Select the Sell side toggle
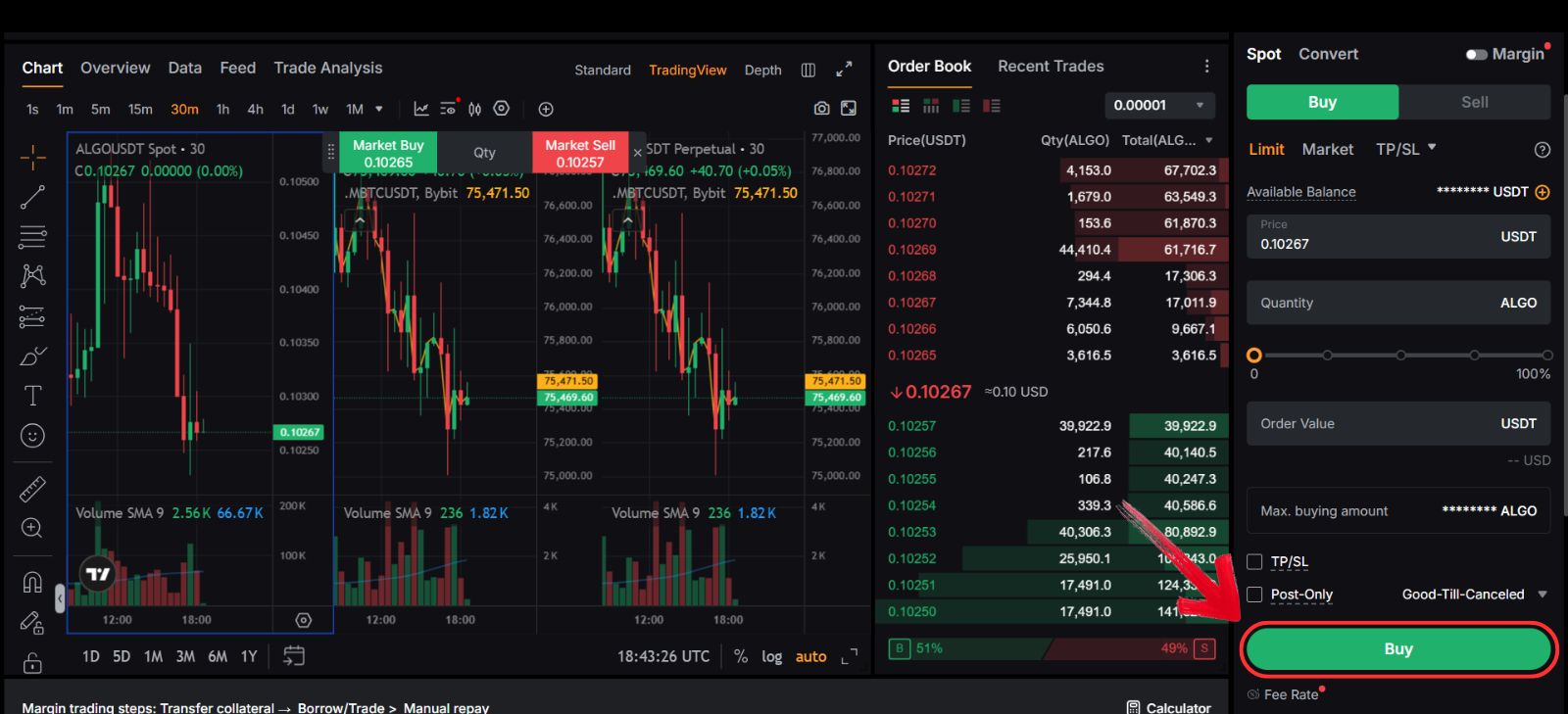Screen dimensions: 1568x714 [1474, 102]
